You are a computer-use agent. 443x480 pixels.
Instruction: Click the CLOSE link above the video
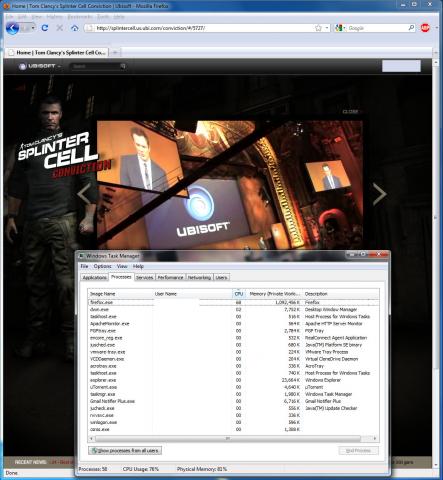[x=350, y=112]
